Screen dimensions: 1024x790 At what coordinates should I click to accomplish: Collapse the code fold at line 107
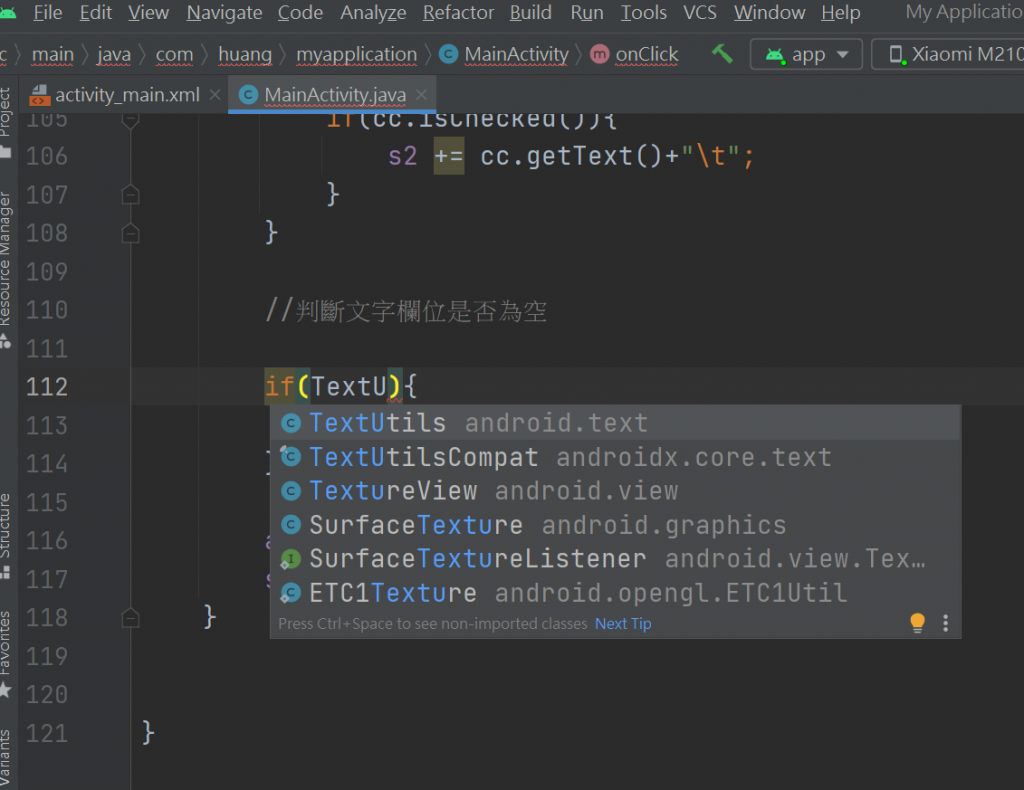coord(131,195)
